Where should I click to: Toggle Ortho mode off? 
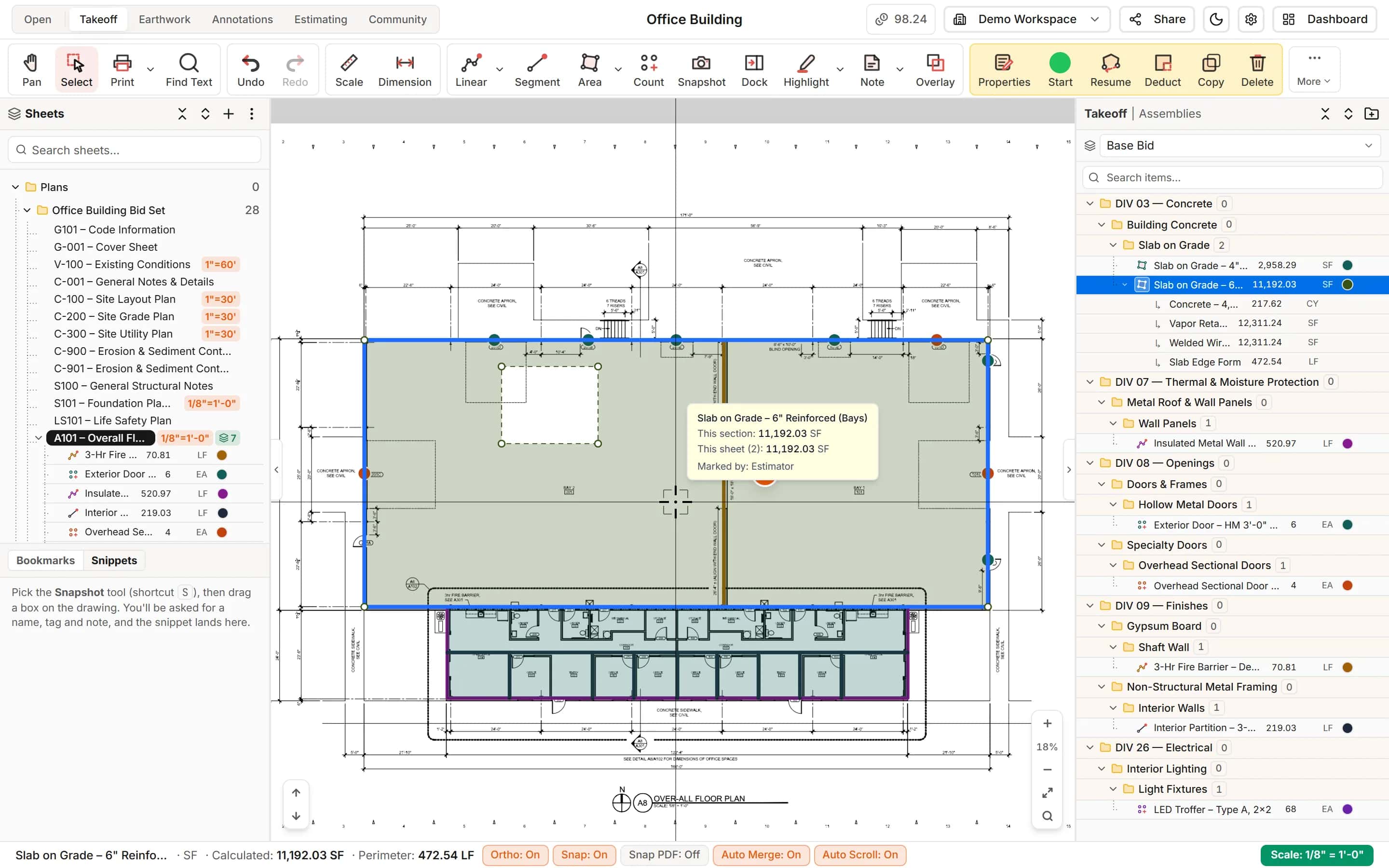click(x=515, y=855)
